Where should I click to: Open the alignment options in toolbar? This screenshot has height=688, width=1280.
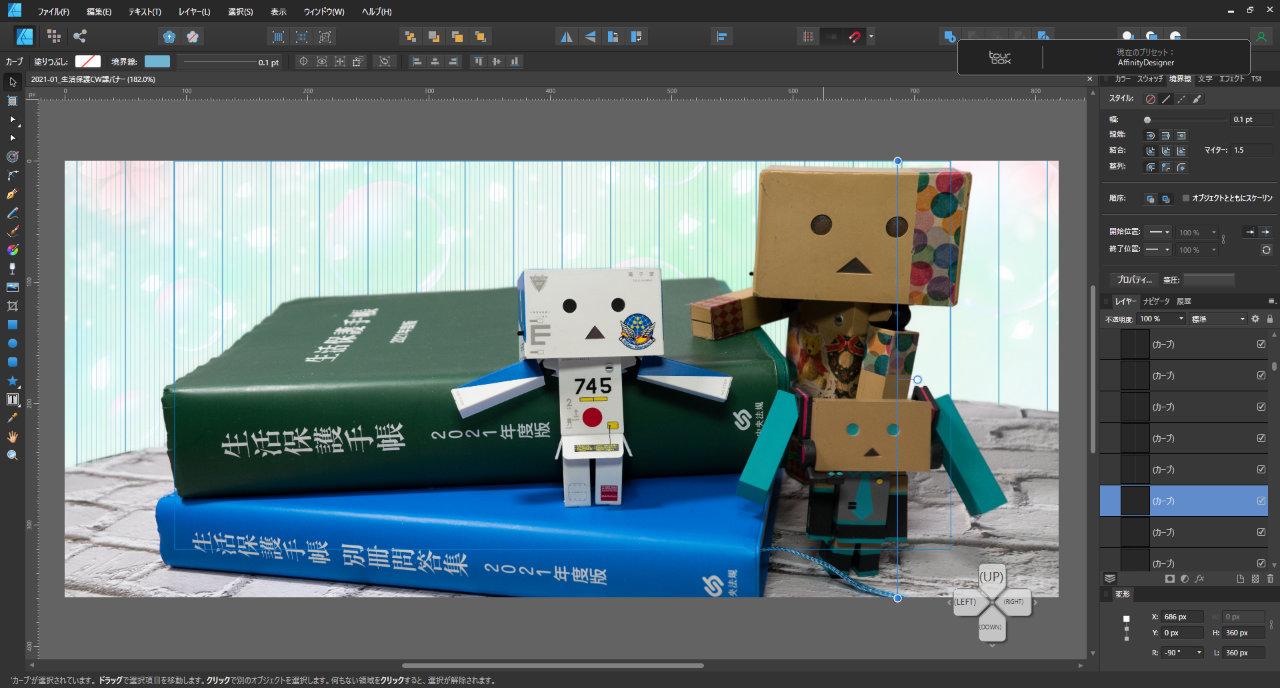tap(723, 36)
